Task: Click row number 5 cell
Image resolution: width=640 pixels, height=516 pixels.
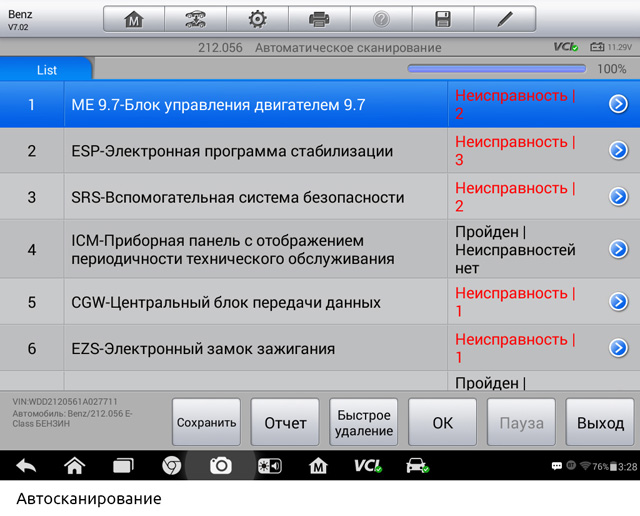Action: tap(32, 302)
